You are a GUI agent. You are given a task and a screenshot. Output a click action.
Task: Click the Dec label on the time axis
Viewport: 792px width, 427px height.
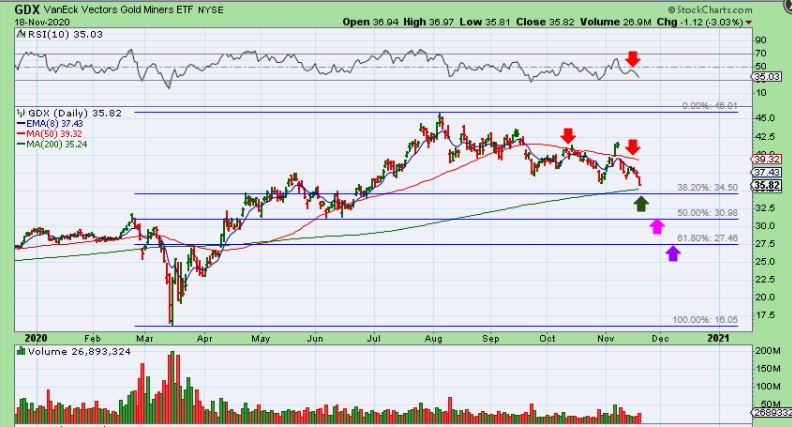pyautogui.click(x=660, y=339)
